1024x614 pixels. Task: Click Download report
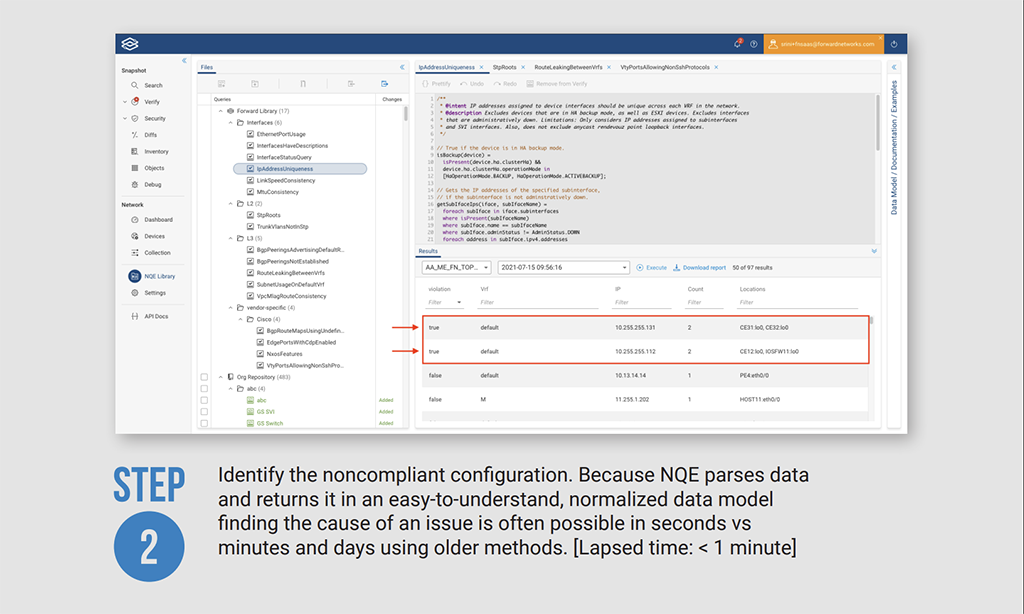coord(699,268)
